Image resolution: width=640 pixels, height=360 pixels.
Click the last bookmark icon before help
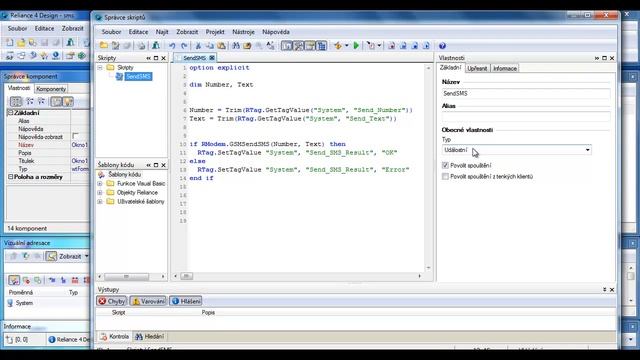coord(426,46)
